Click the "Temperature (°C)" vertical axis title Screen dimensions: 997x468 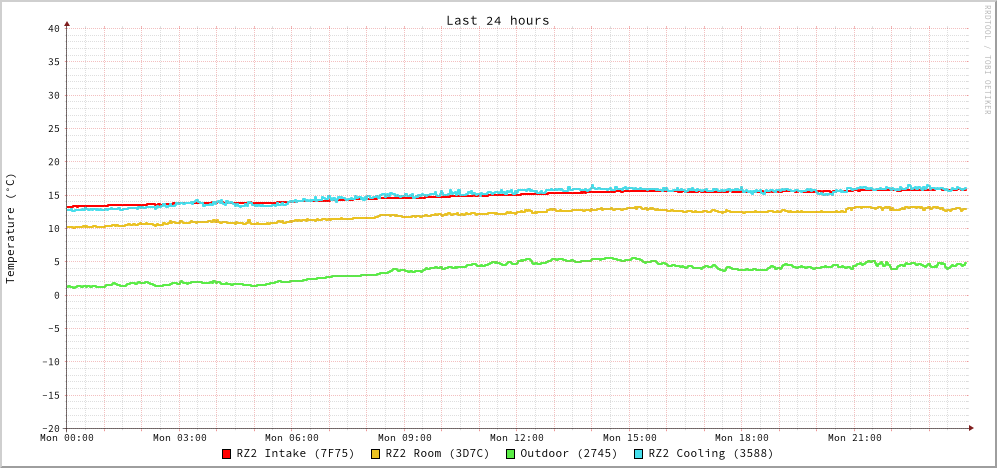(x=11, y=228)
